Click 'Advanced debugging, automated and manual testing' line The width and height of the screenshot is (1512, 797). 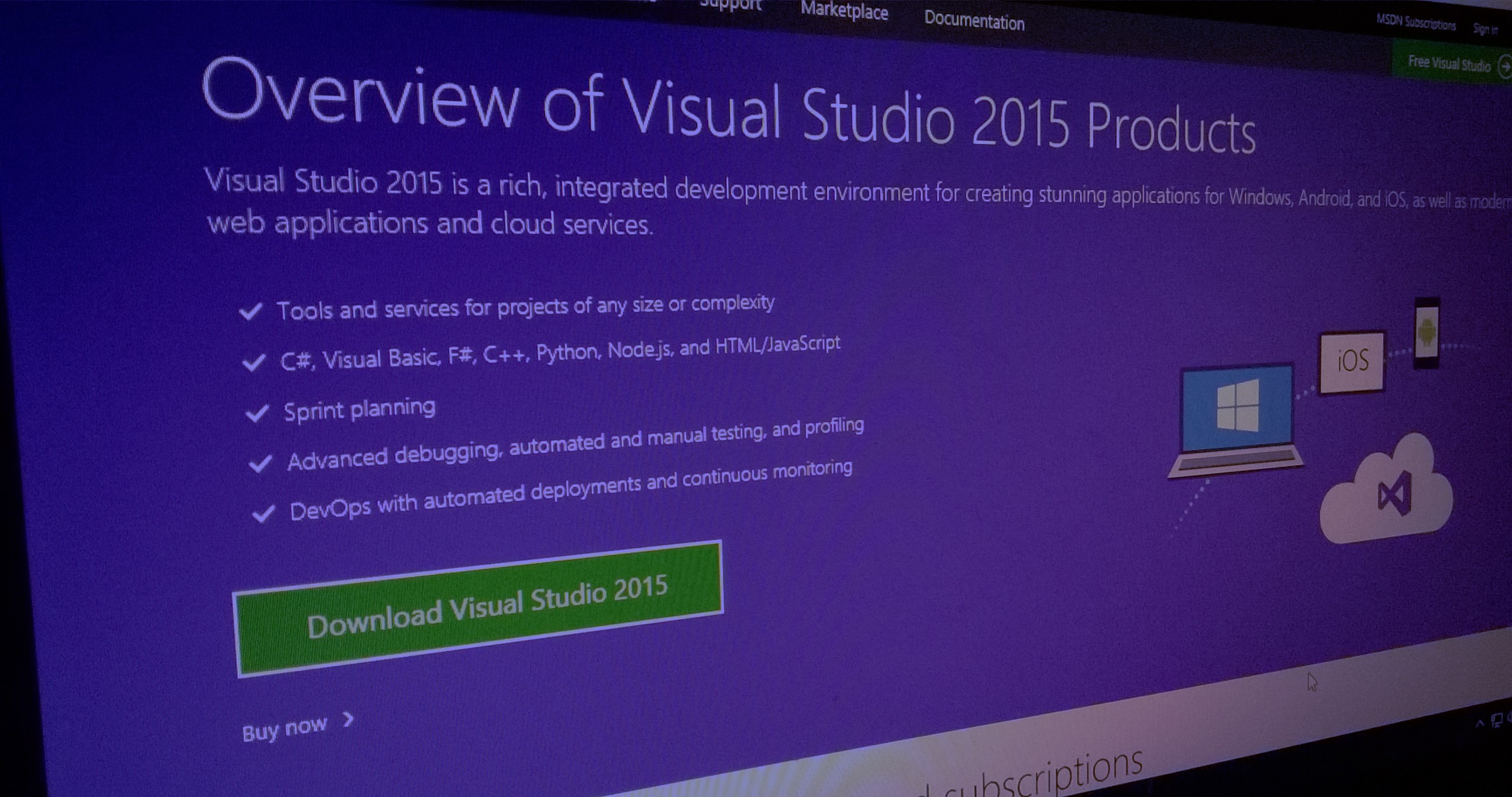pos(575,444)
